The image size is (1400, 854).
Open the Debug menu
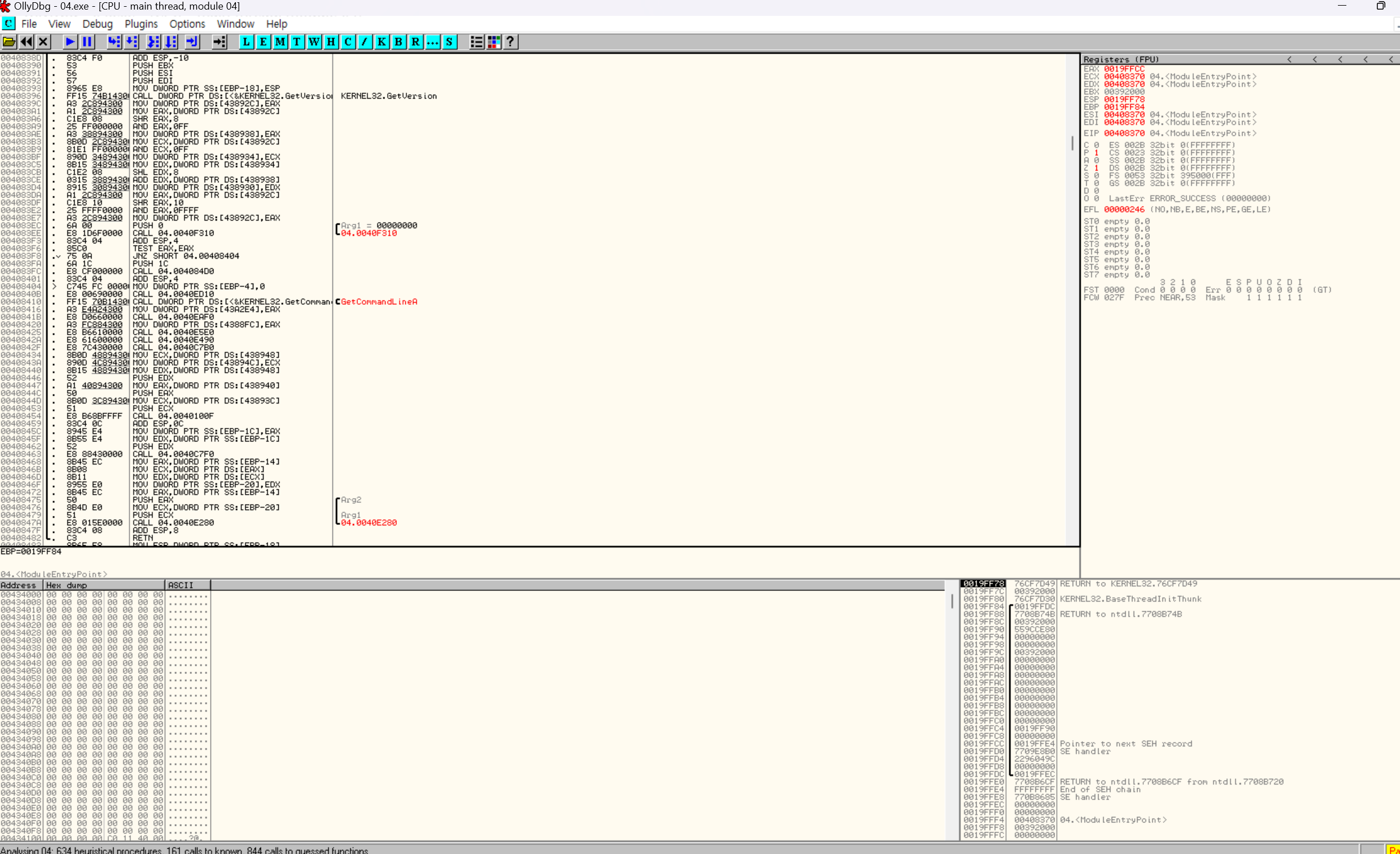click(x=97, y=24)
